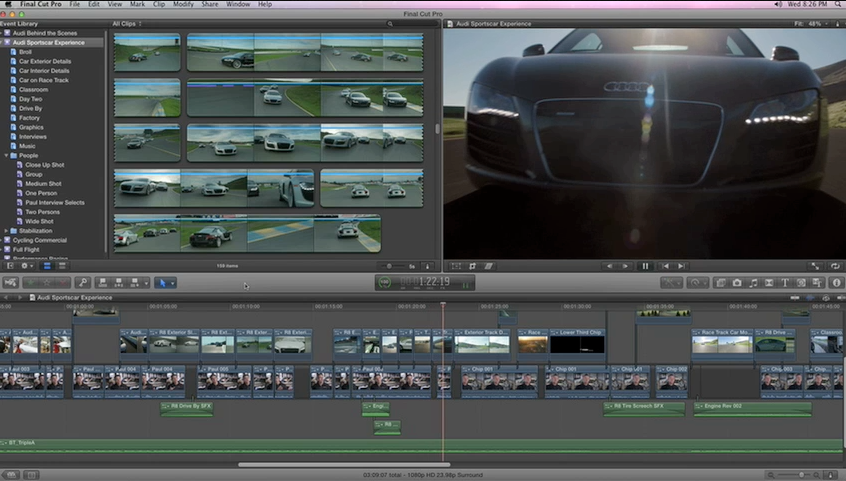
Task: Select the Engine Rev 002 audio clip
Action: pos(752,409)
